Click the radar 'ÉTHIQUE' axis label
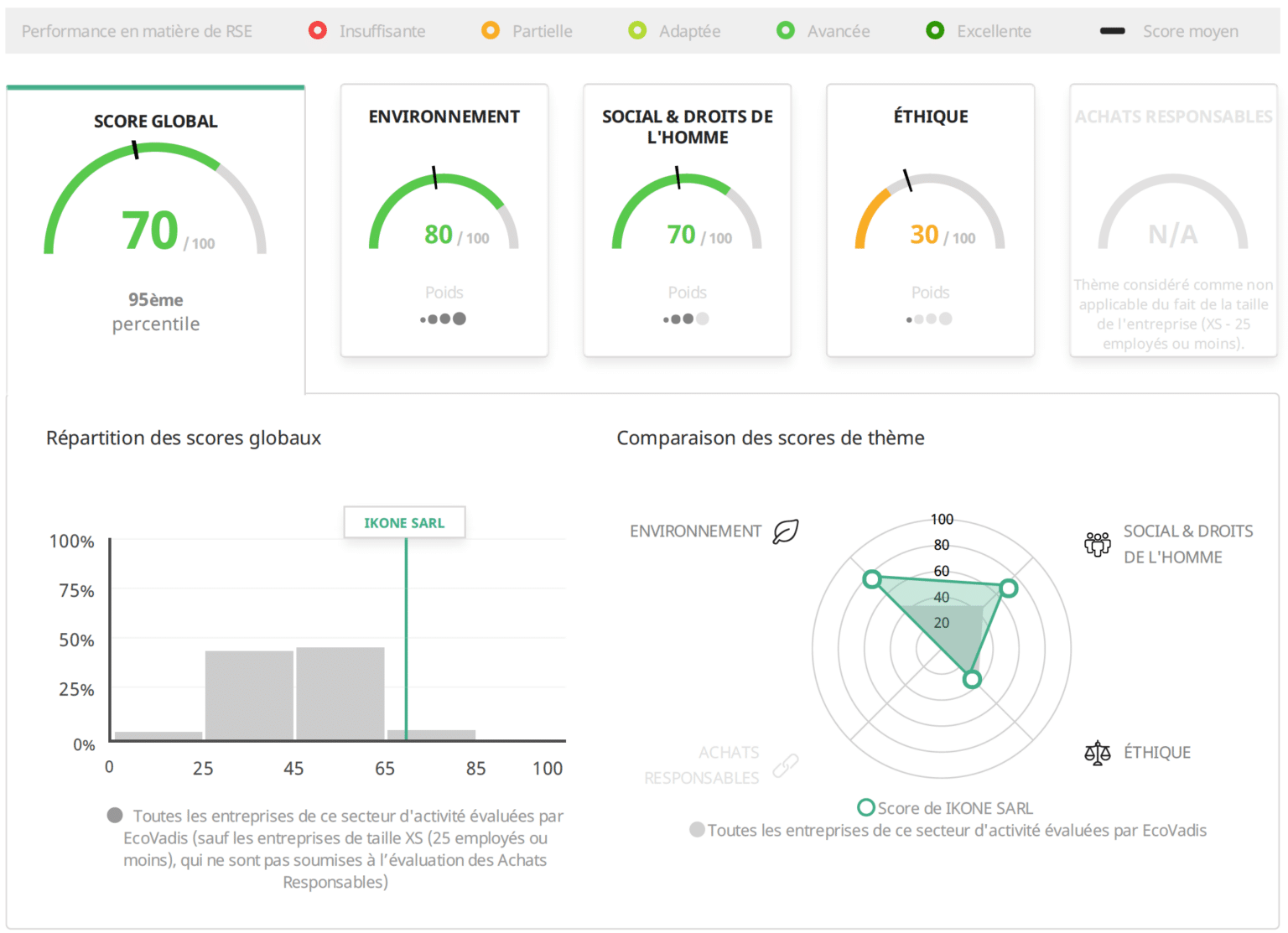1288x933 pixels. click(x=1157, y=753)
